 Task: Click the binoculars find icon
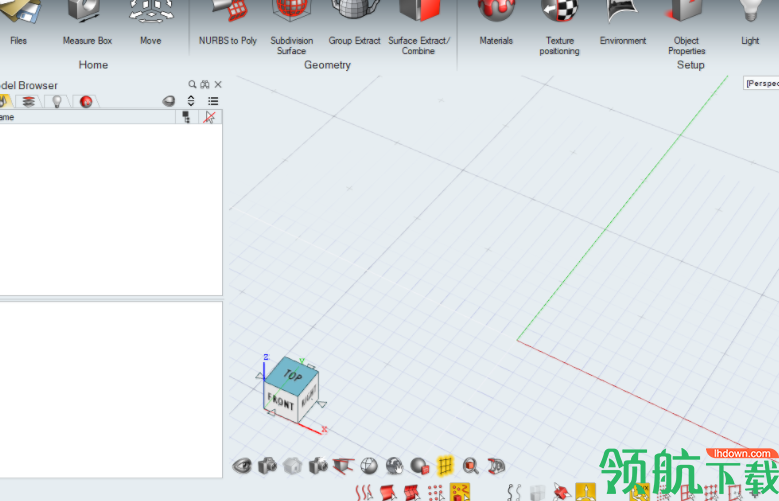(205, 84)
